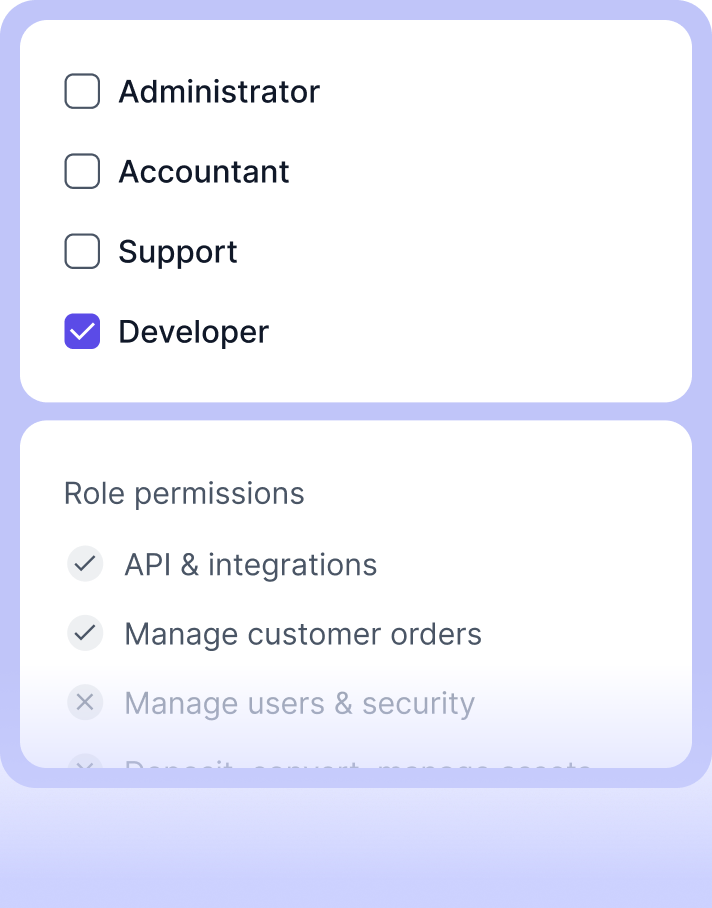The width and height of the screenshot is (712, 908).
Task: Open the Manage customer orders permission
Action: [302, 634]
